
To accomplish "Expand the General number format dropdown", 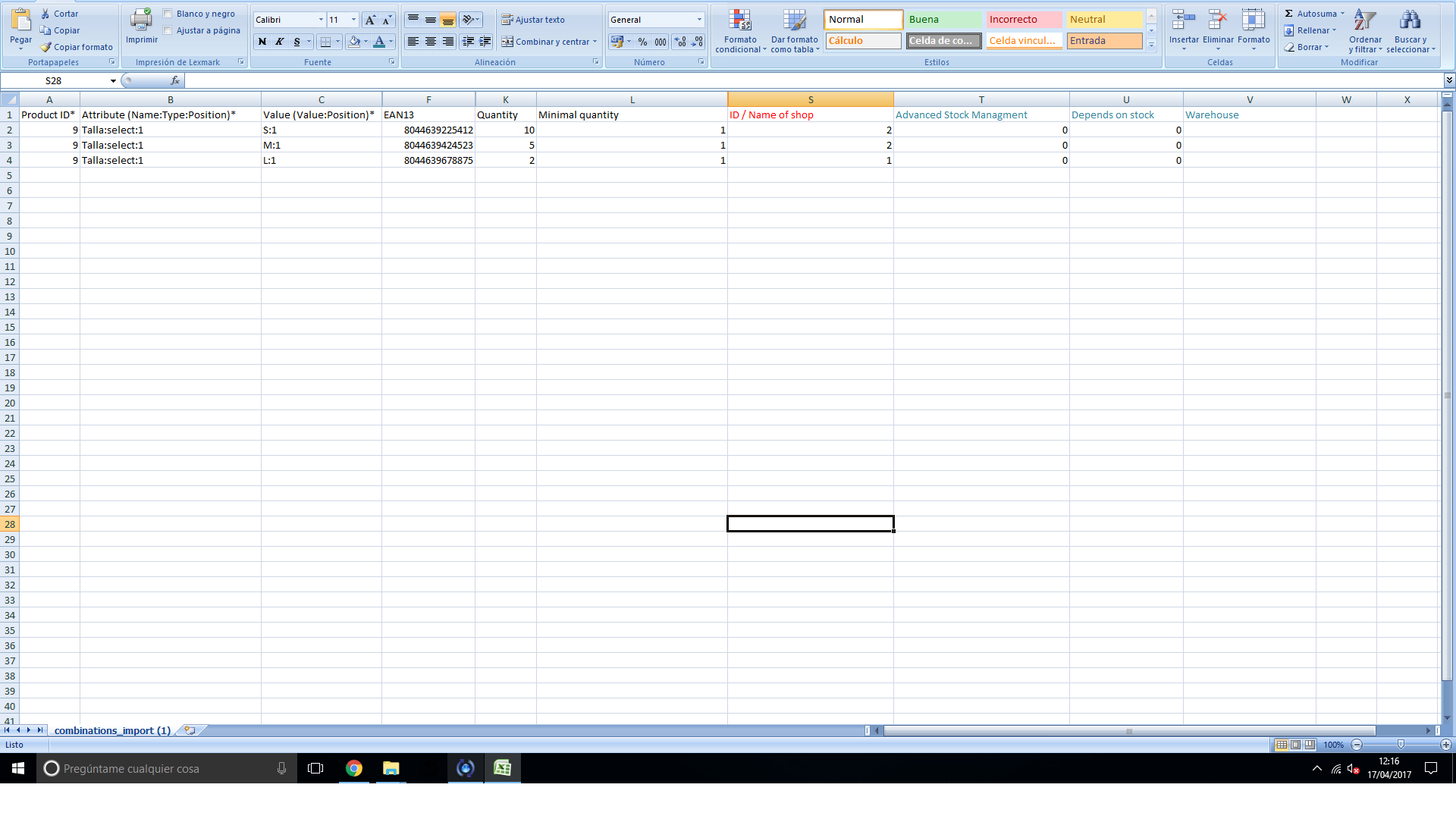I will (699, 20).
